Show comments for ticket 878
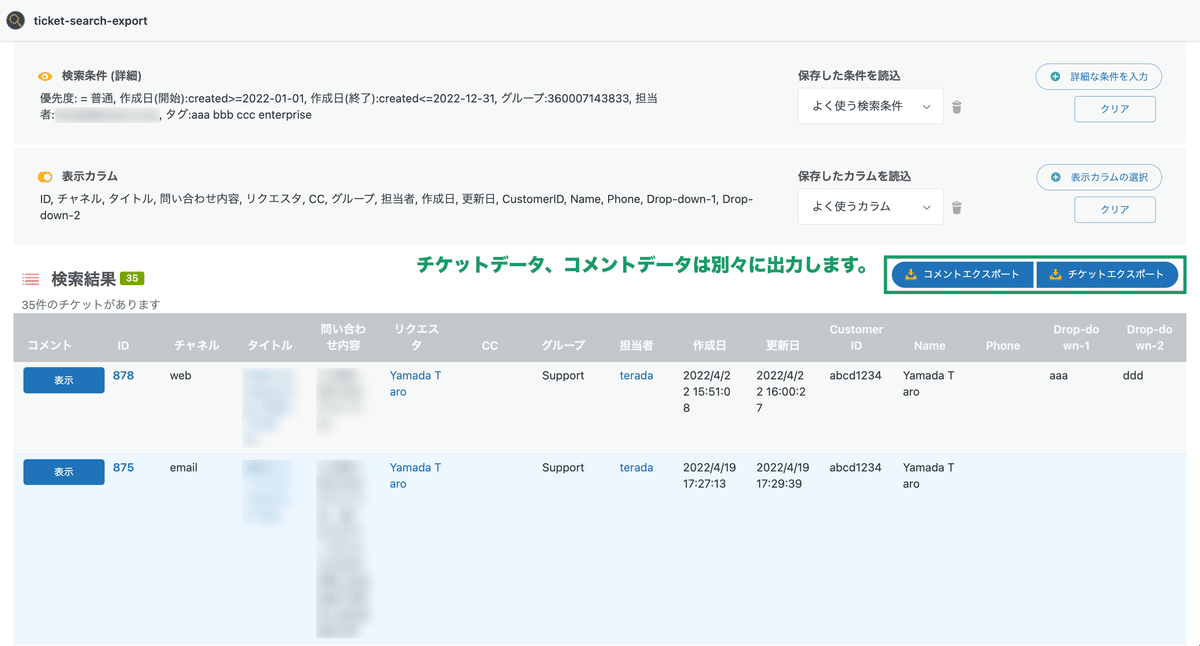 pos(63,380)
